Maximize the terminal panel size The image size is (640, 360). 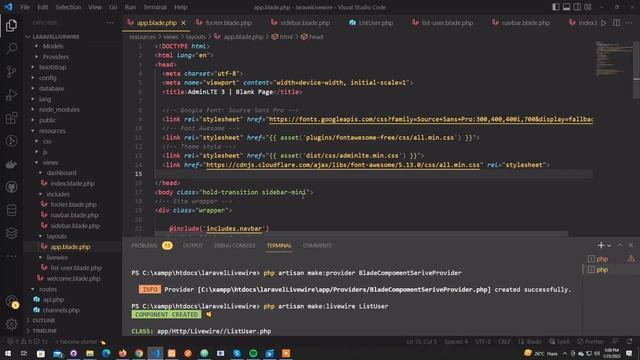(x=620, y=245)
